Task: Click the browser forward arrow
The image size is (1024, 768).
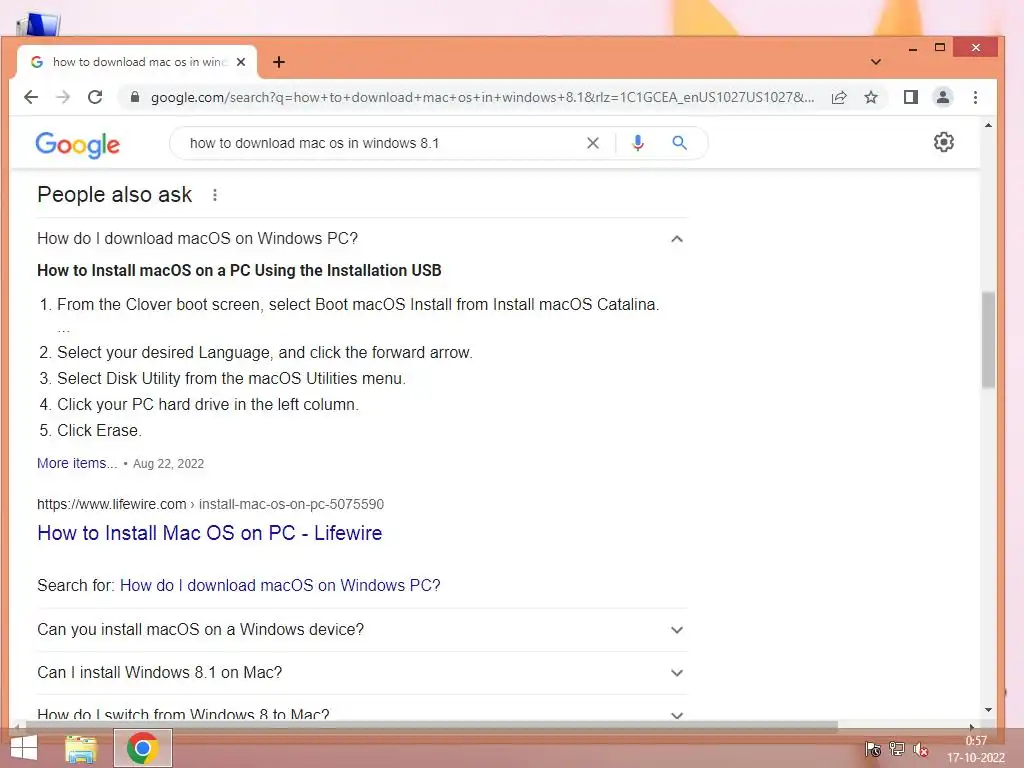Action: 63,97
